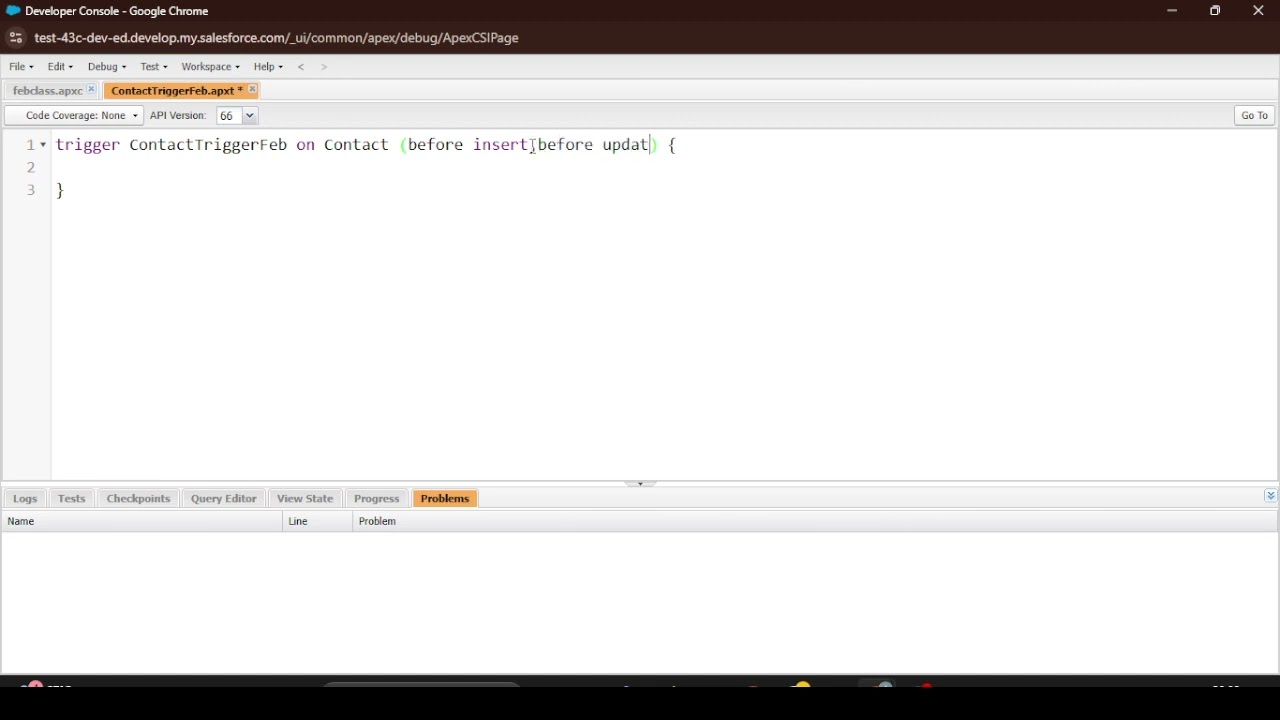The width and height of the screenshot is (1280, 720).
Task: Sort by the Line column header
Action: click(318, 522)
